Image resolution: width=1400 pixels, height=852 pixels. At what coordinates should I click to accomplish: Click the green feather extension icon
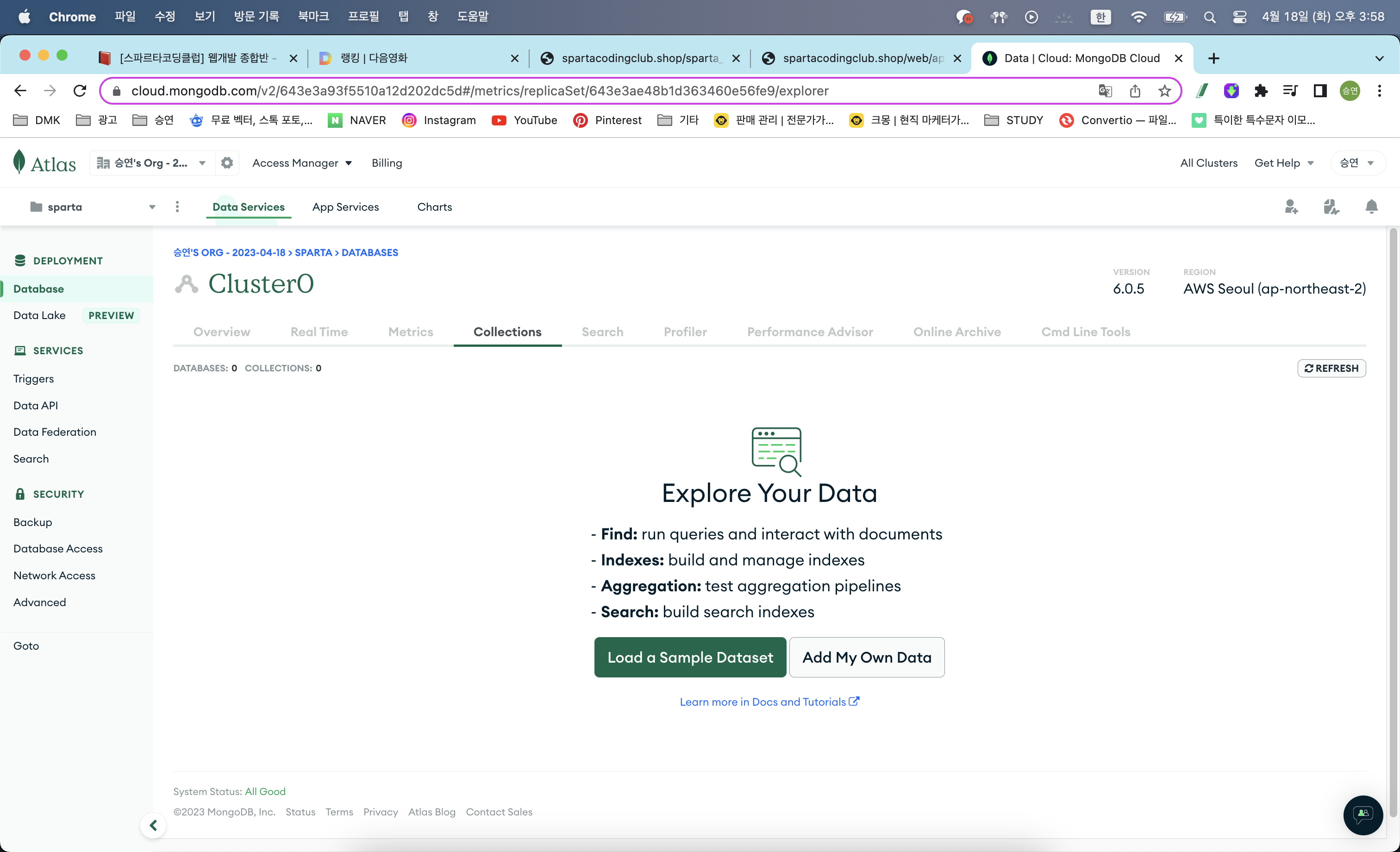(1202, 91)
